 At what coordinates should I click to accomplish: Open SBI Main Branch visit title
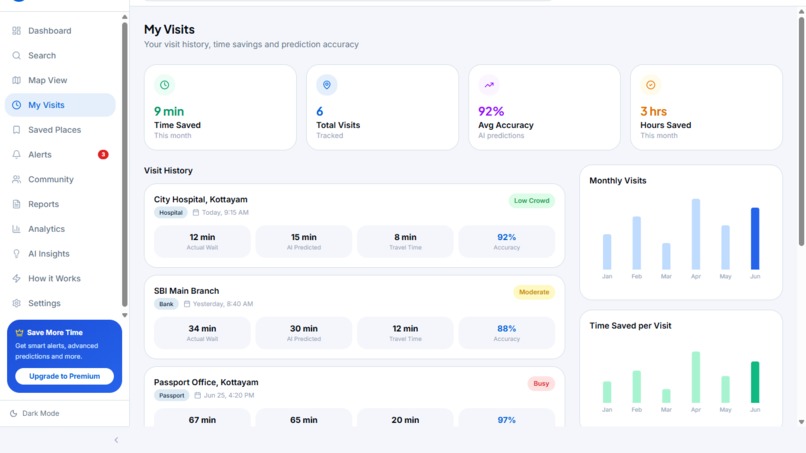[x=186, y=291]
